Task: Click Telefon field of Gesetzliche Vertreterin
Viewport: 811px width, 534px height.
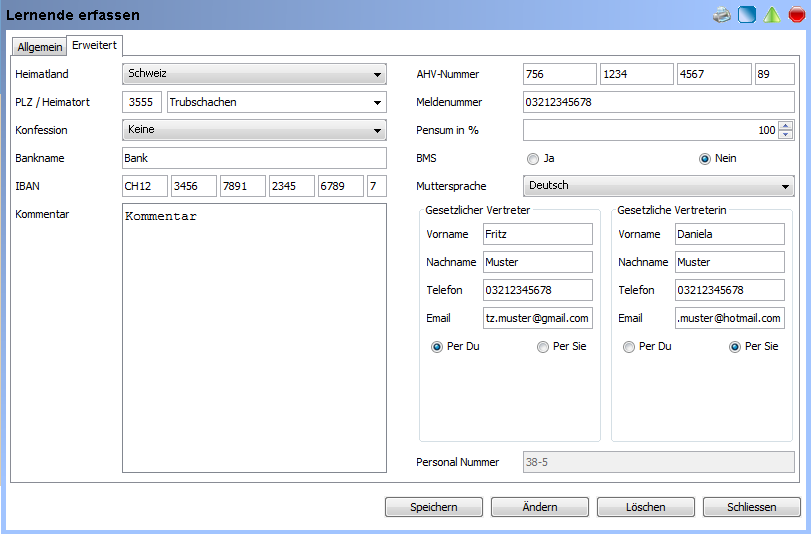Action: click(x=730, y=290)
